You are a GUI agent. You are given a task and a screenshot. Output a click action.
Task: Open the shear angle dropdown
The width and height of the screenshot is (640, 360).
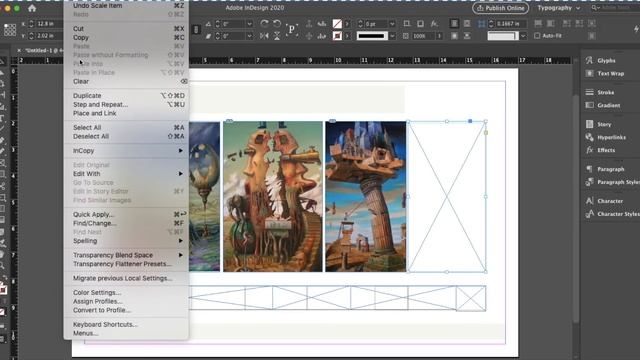click(x=249, y=36)
